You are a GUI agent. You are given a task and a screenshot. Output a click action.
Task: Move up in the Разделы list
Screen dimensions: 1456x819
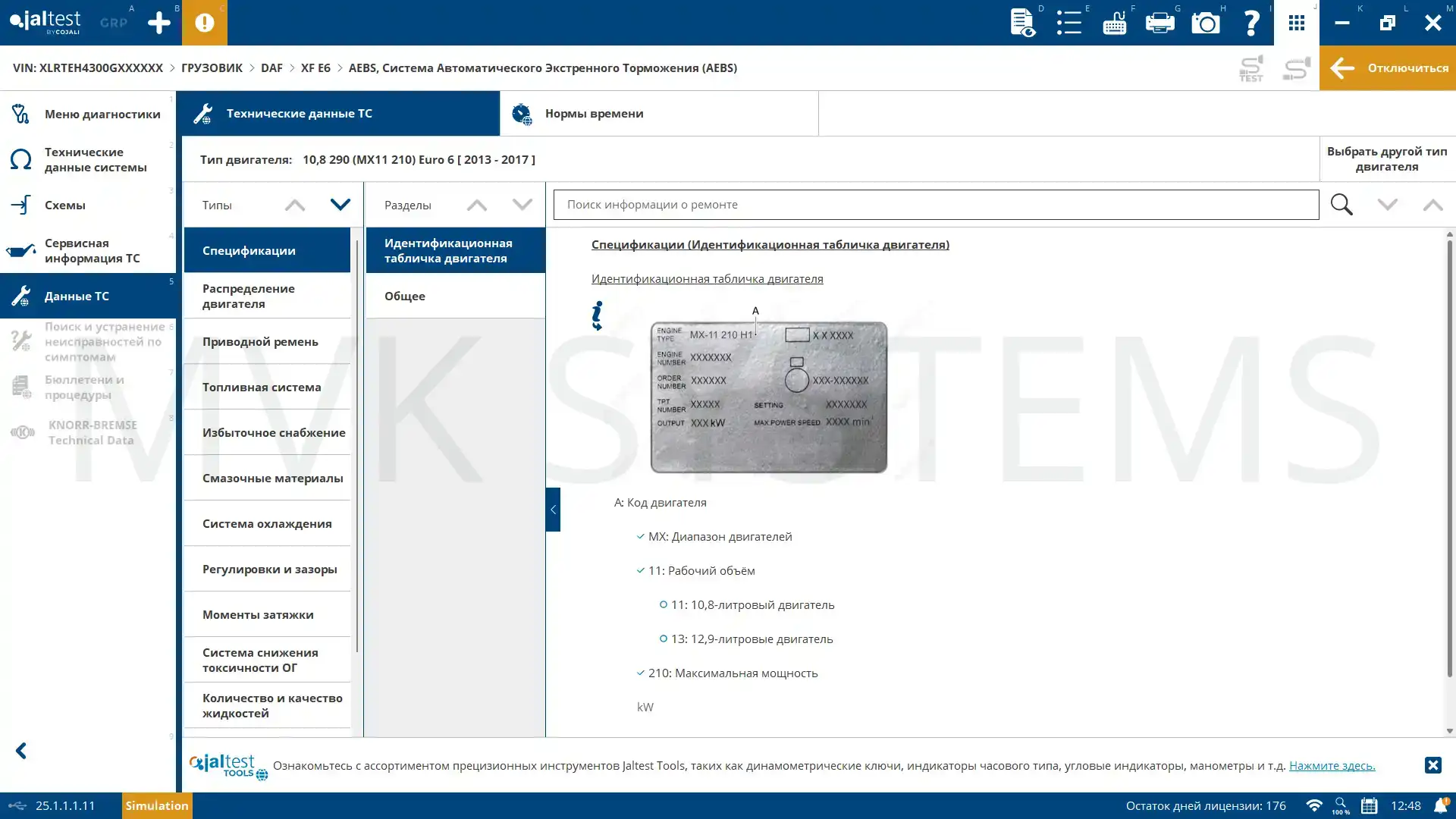tap(477, 205)
